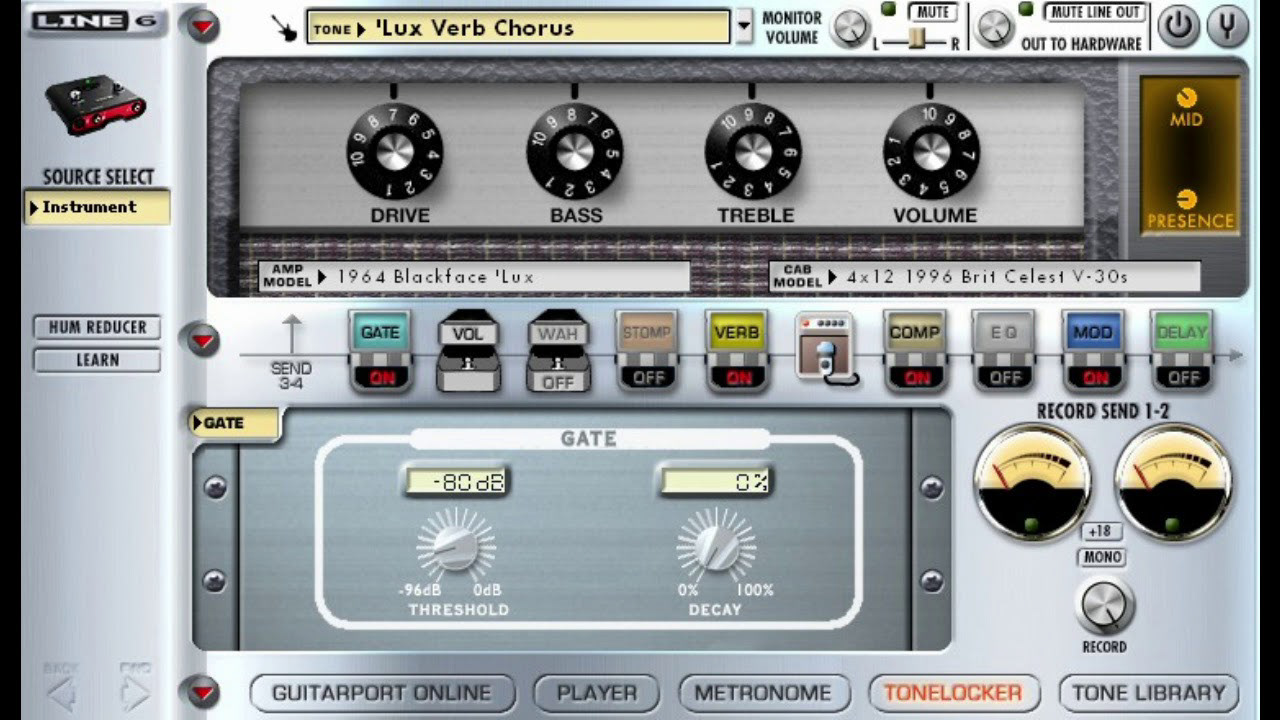Image resolution: width=1280 pixels, height=720 pixels.
Task: Collapse the effects chain red arrow expander
Action: tap(203, 340)
